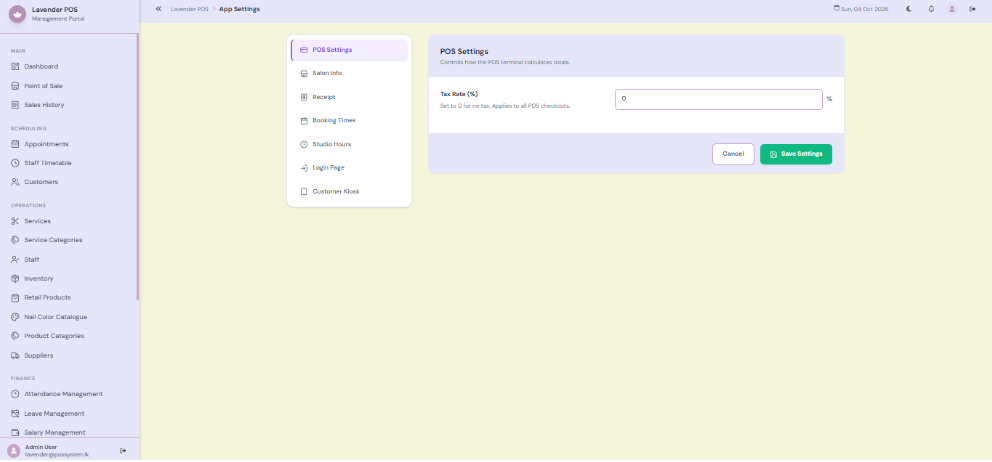Click the sidebar vertical scrollbar
The image size is (992, 462).
[137, 167]
